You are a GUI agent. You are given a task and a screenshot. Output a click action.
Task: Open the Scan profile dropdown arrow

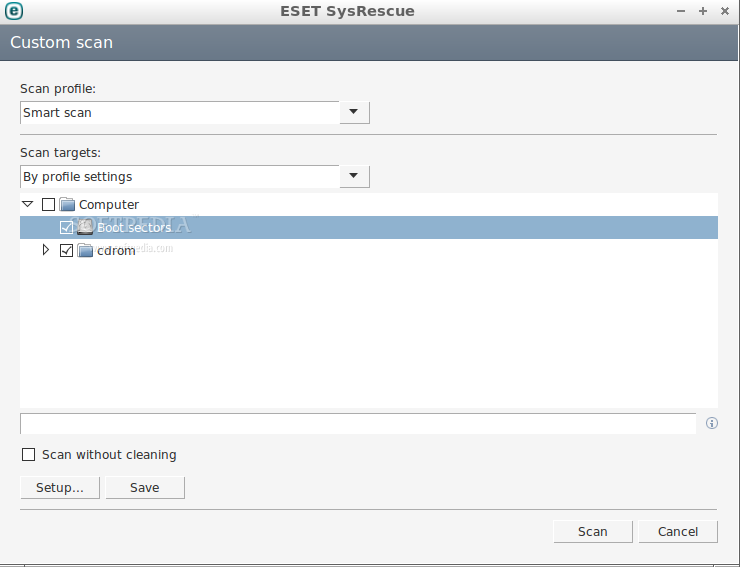coord(354,112)
